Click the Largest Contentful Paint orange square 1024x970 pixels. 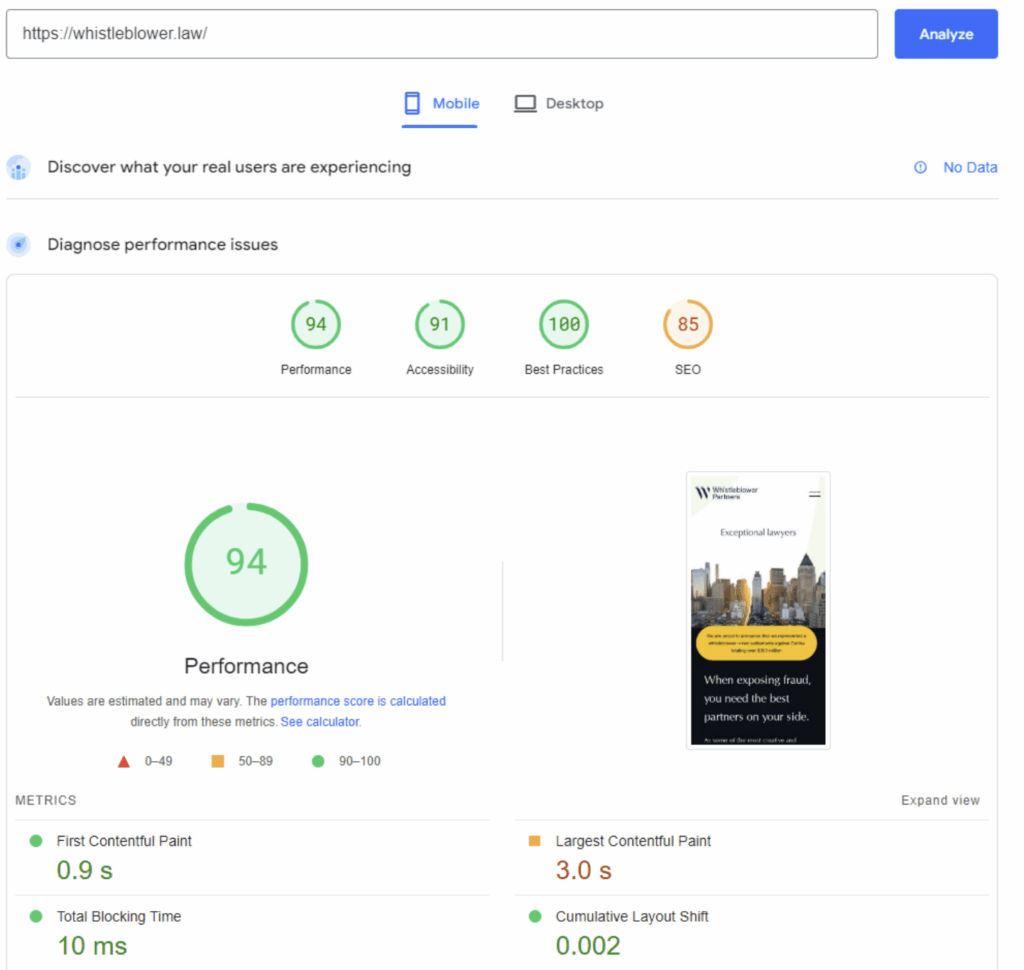(x=535, y=841)
